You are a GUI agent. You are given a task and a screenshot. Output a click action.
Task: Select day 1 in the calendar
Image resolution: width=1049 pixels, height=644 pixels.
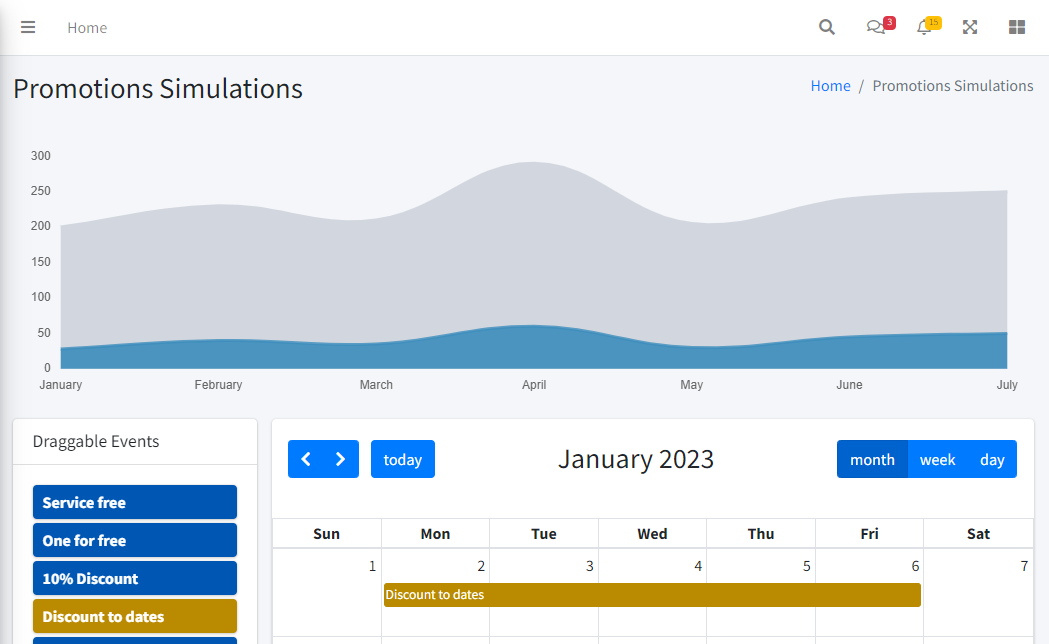pos(373,566)
